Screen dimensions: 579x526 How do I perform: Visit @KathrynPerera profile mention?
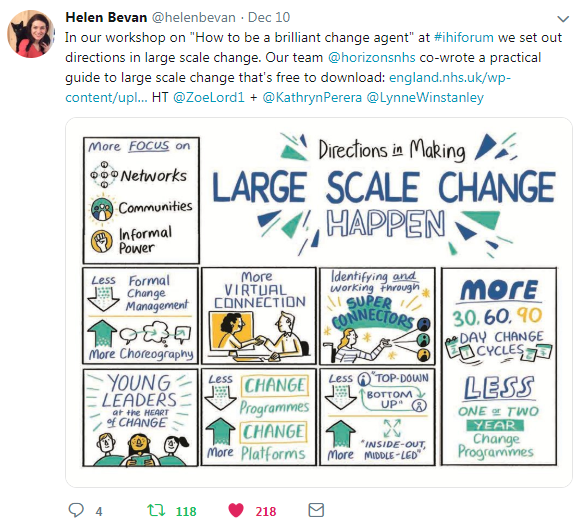312,97
